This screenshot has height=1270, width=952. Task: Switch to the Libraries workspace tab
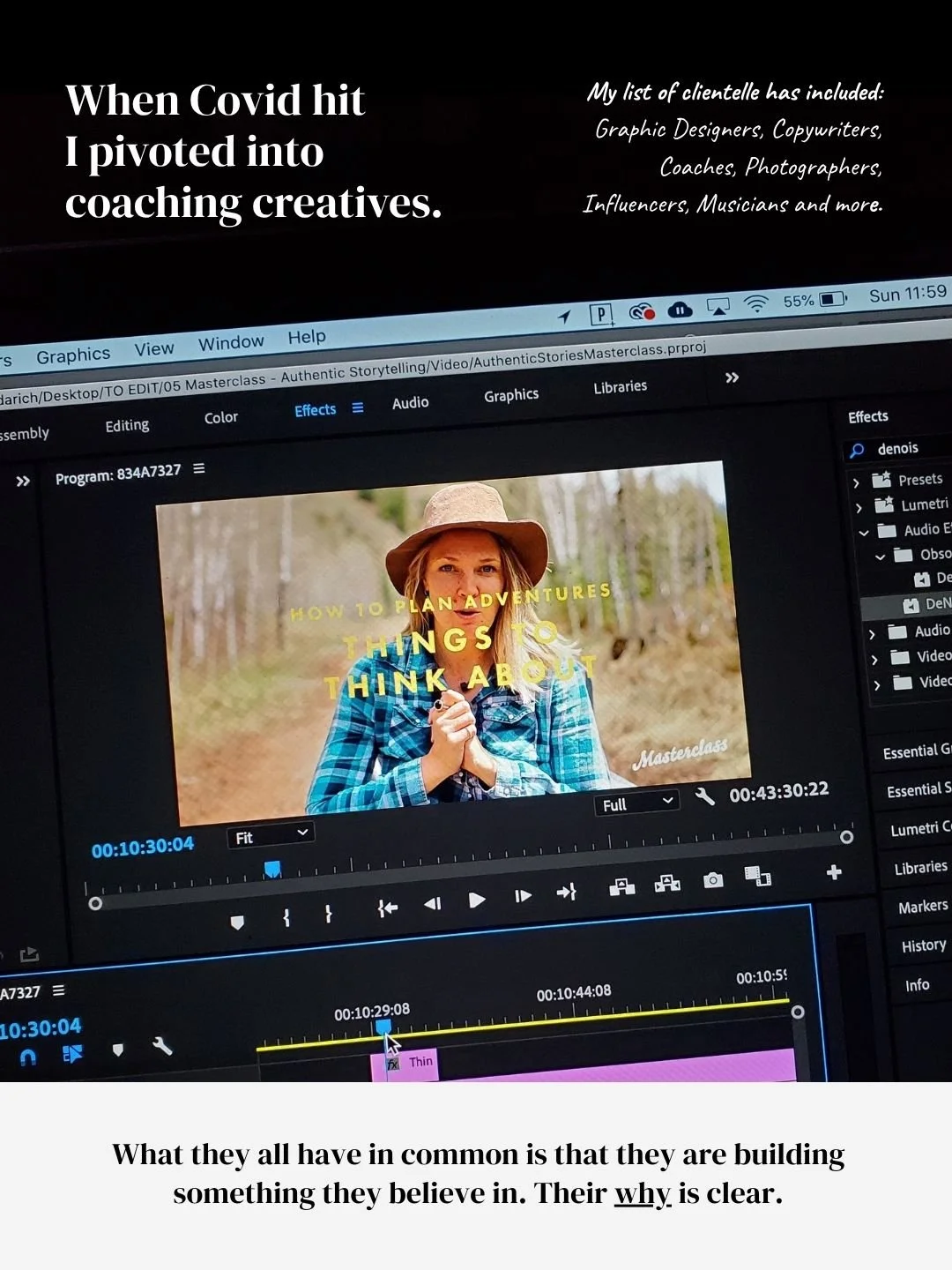tap(620, 386)
